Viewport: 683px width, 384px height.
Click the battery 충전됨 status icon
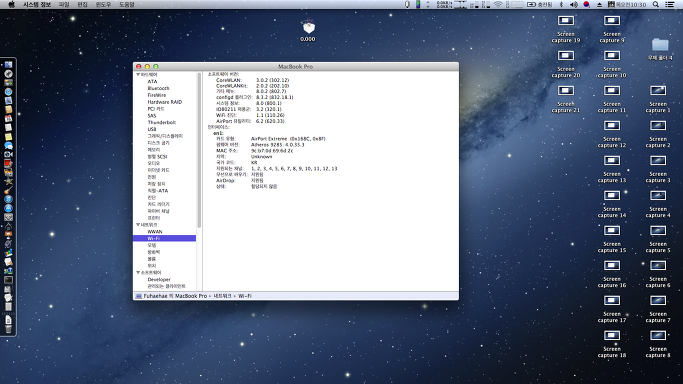[x=539, y=4]
